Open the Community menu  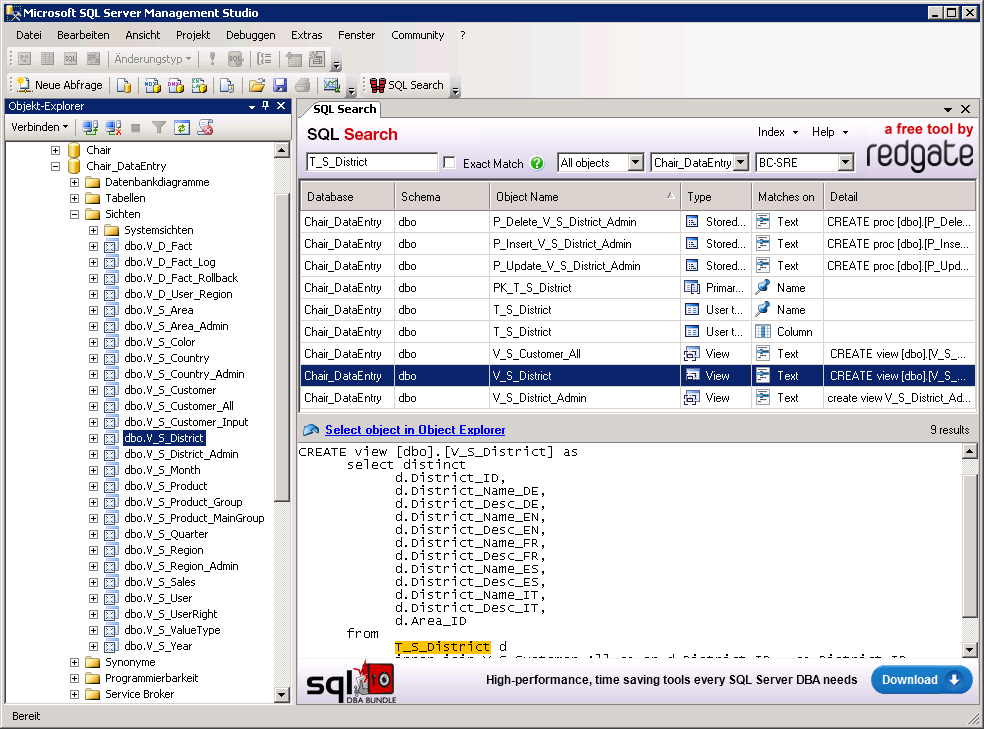(417, 35)
